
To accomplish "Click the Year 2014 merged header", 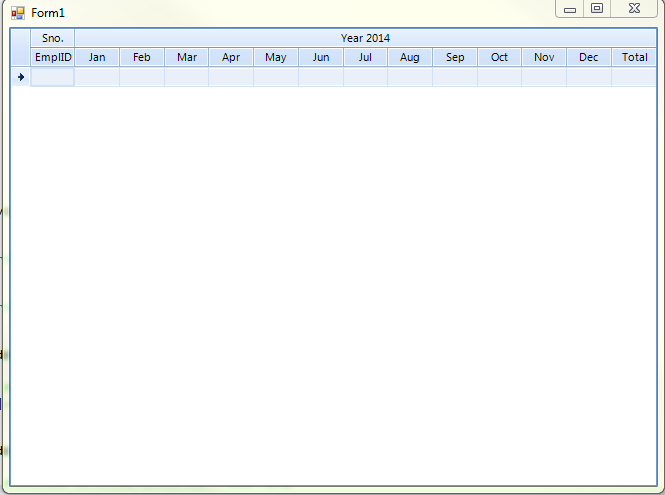I will tap(365, 38).
